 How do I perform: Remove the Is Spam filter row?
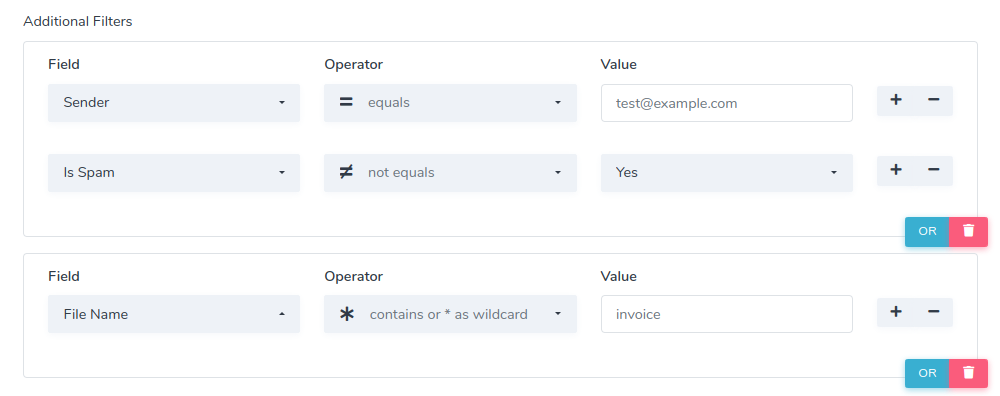(933, 170)
